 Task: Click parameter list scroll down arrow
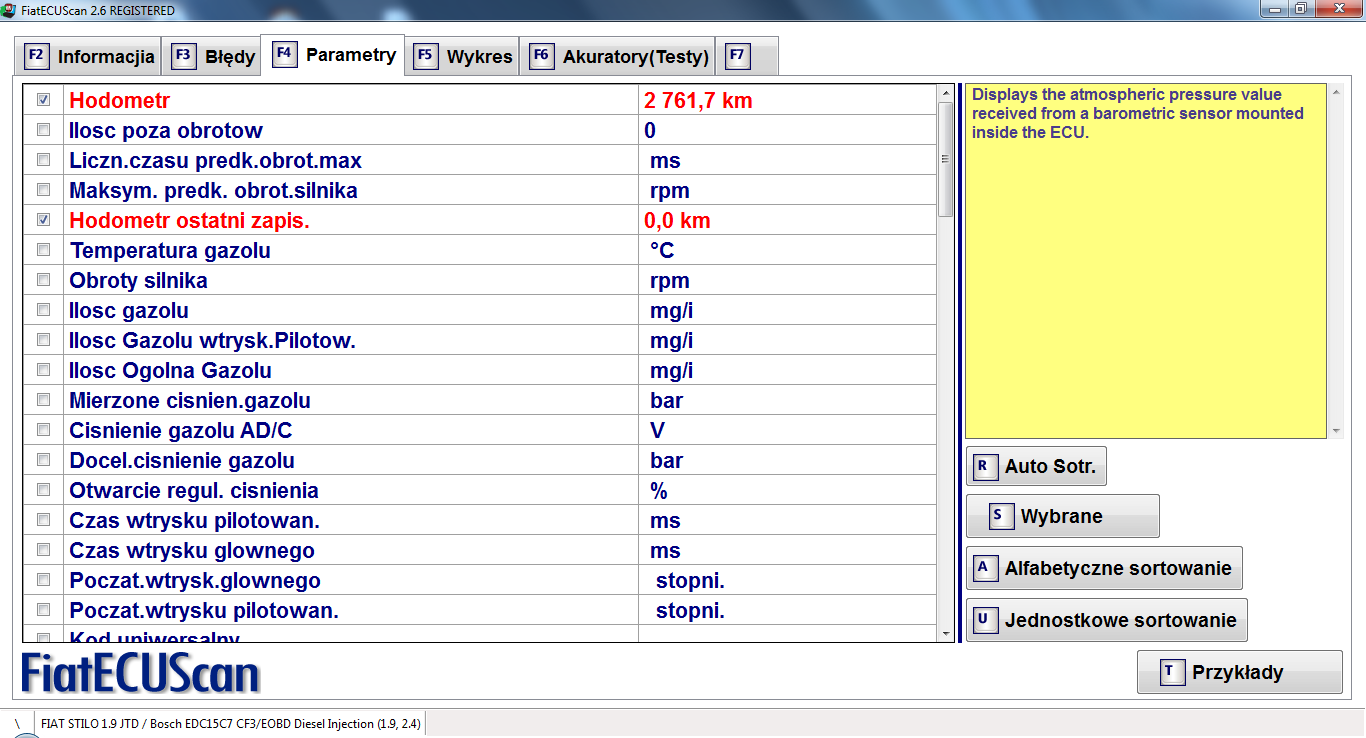click(946, 633)
